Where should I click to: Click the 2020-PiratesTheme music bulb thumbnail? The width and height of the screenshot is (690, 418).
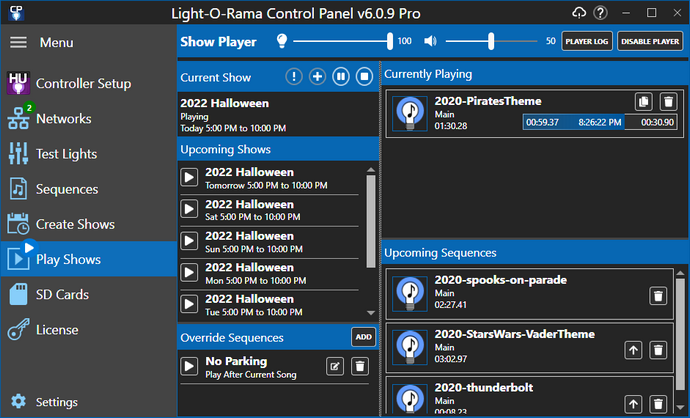point(410,114)
